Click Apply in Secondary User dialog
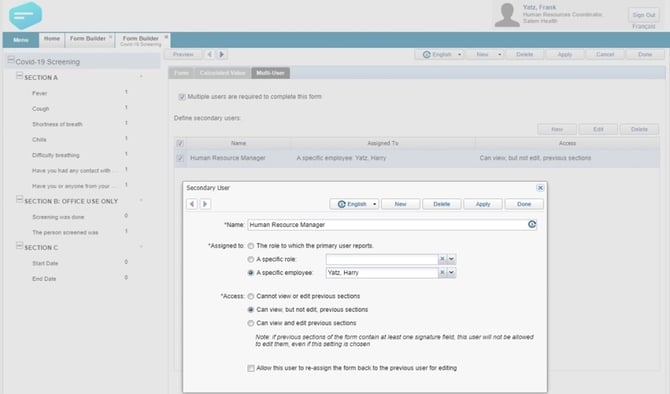 click(483, 204)
